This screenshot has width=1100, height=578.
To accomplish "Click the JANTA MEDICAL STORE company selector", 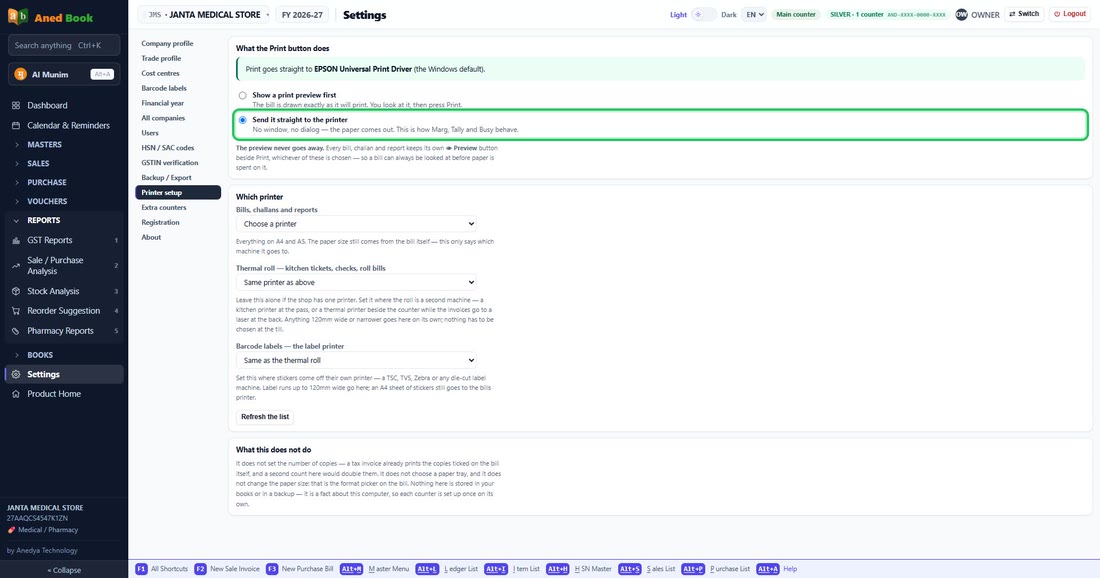I will pyautogui.click(x=204, y=15).
